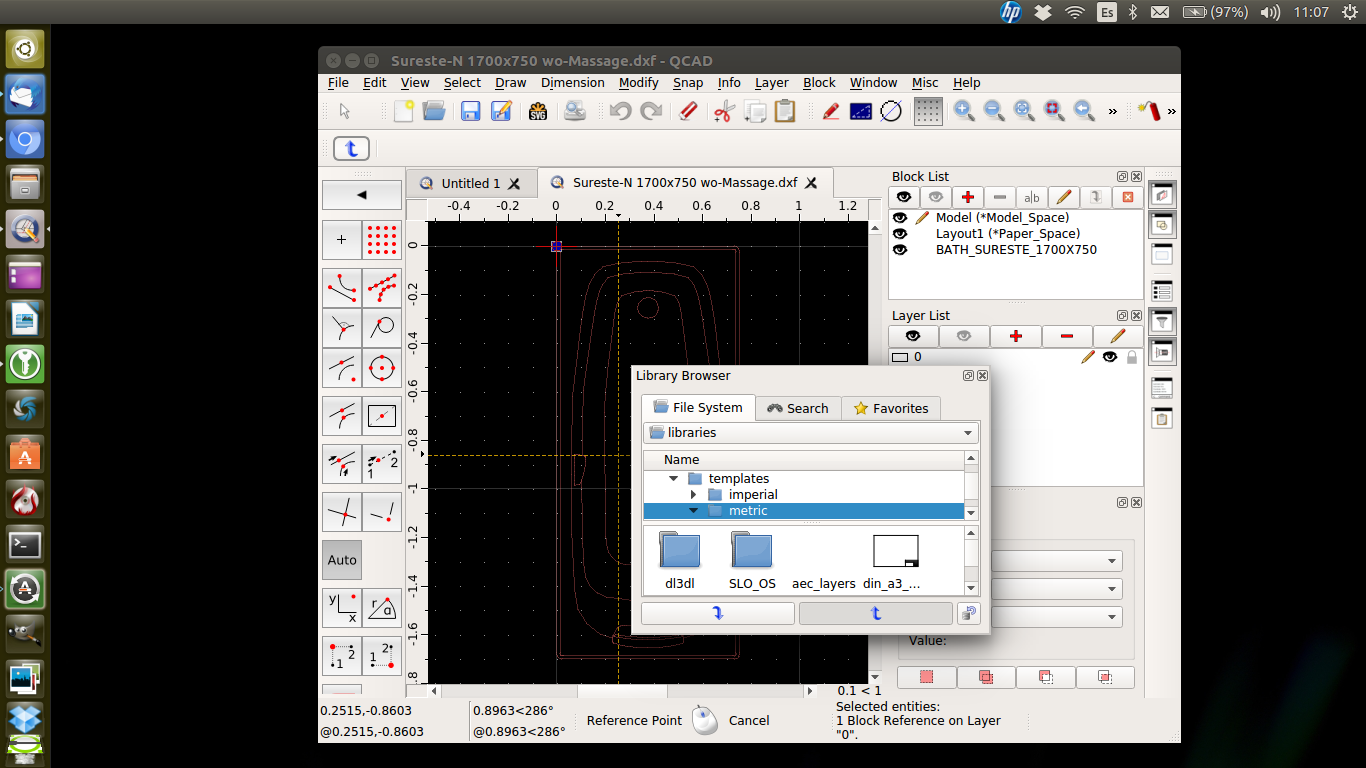This screenshot has height=768, width=1366.
Task: Click the dynamite Explode tool icon
Action: tap(1149, 111)
